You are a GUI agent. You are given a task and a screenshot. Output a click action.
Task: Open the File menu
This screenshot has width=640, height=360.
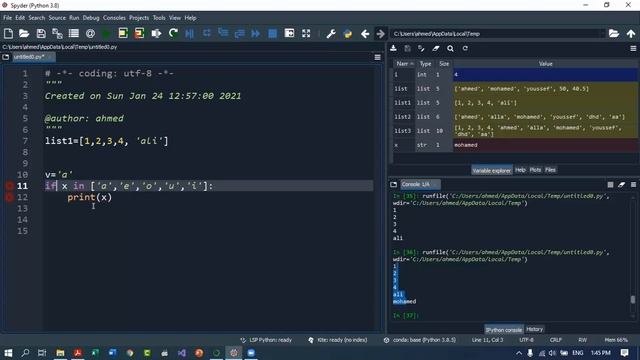[7, 18]
